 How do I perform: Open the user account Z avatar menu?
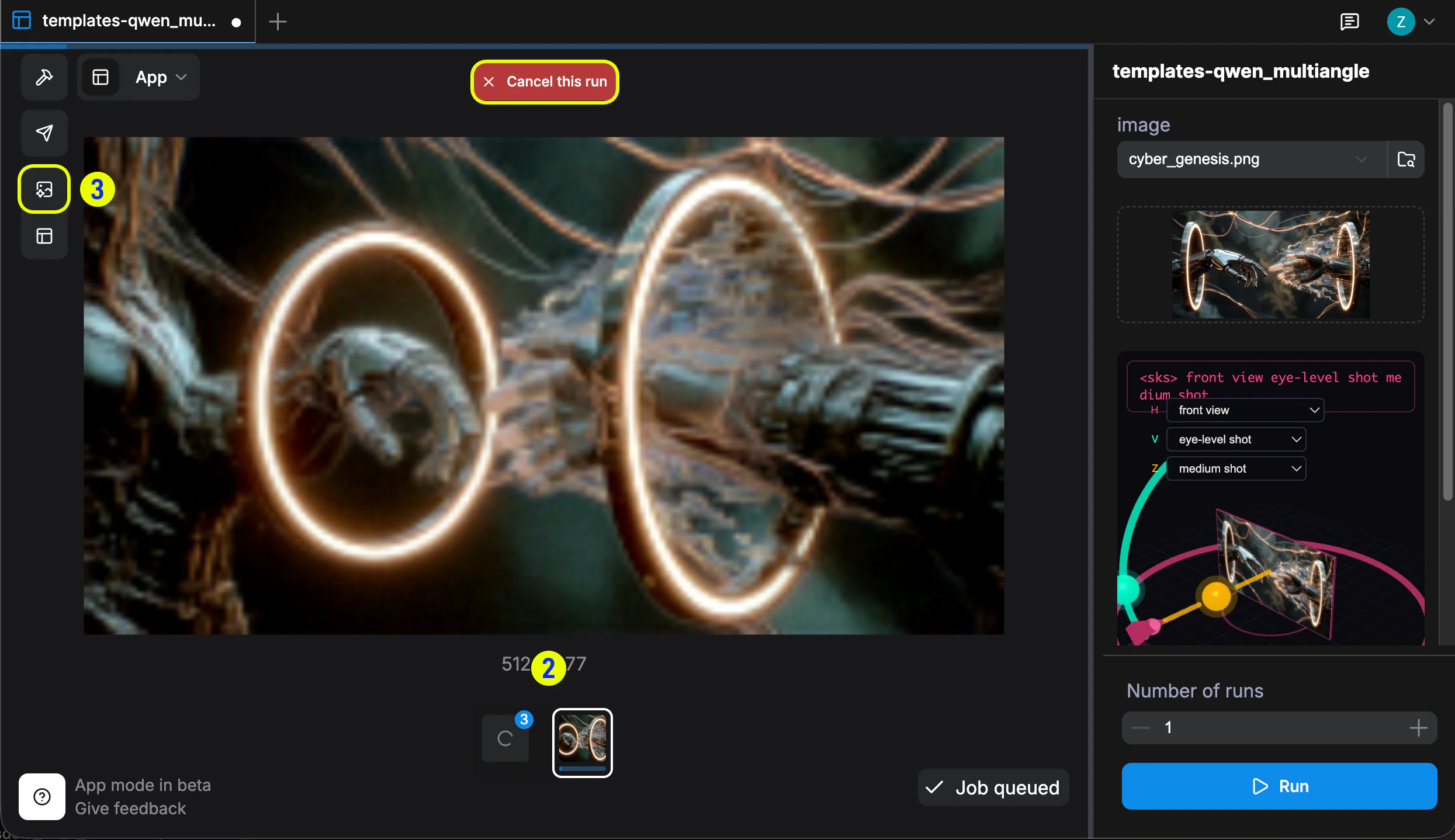(x=1401, y=22)
